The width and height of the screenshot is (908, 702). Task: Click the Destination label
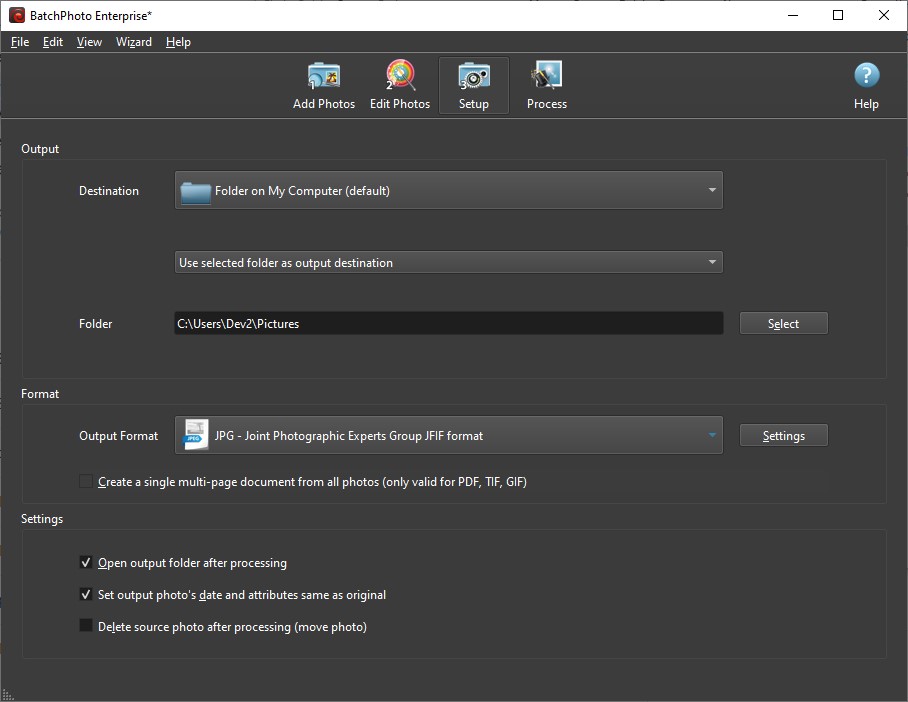[109, 191]
